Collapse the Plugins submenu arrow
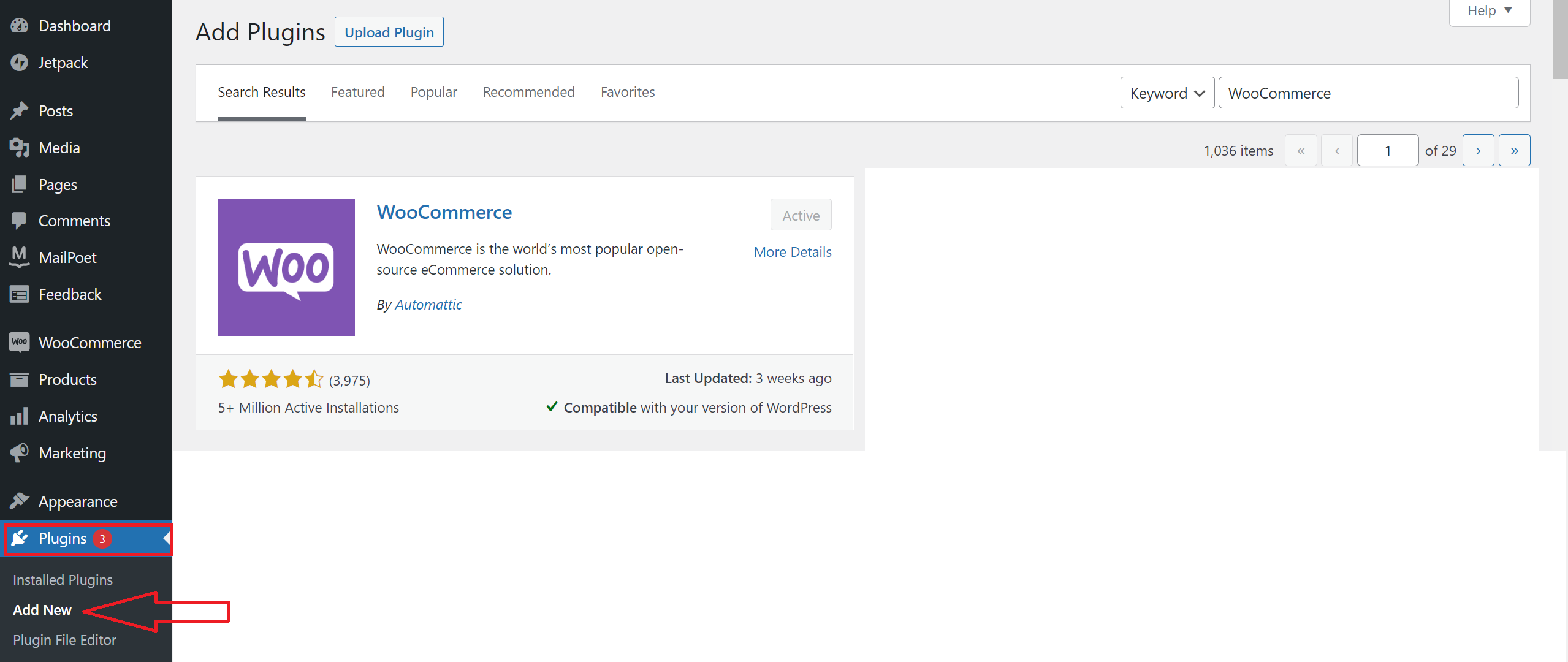This screenshot has height=662, width=1568. click(167, 538)
